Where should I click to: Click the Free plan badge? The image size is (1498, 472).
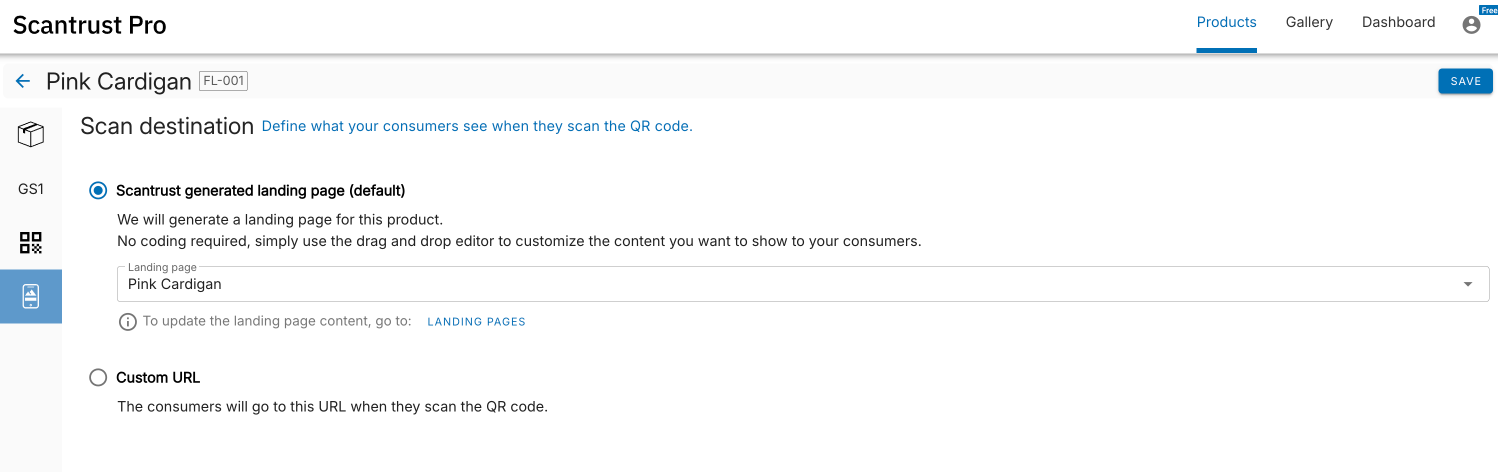1488,10
